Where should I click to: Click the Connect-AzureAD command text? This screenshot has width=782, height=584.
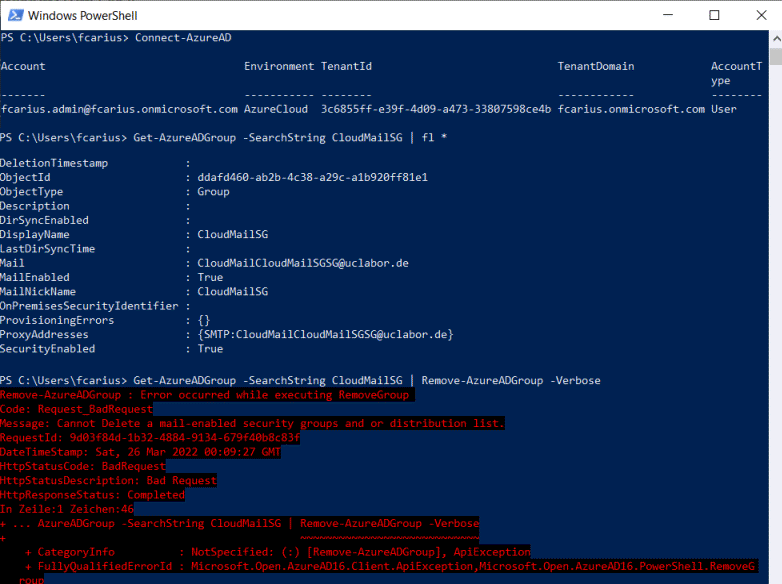[183, 37]
